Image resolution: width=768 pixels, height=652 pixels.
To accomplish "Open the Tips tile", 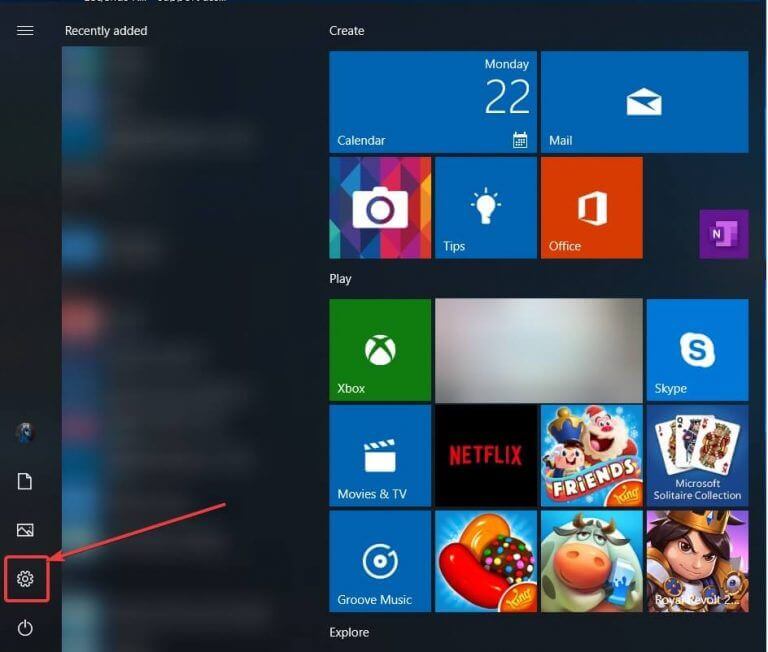I will click(486, 208).
